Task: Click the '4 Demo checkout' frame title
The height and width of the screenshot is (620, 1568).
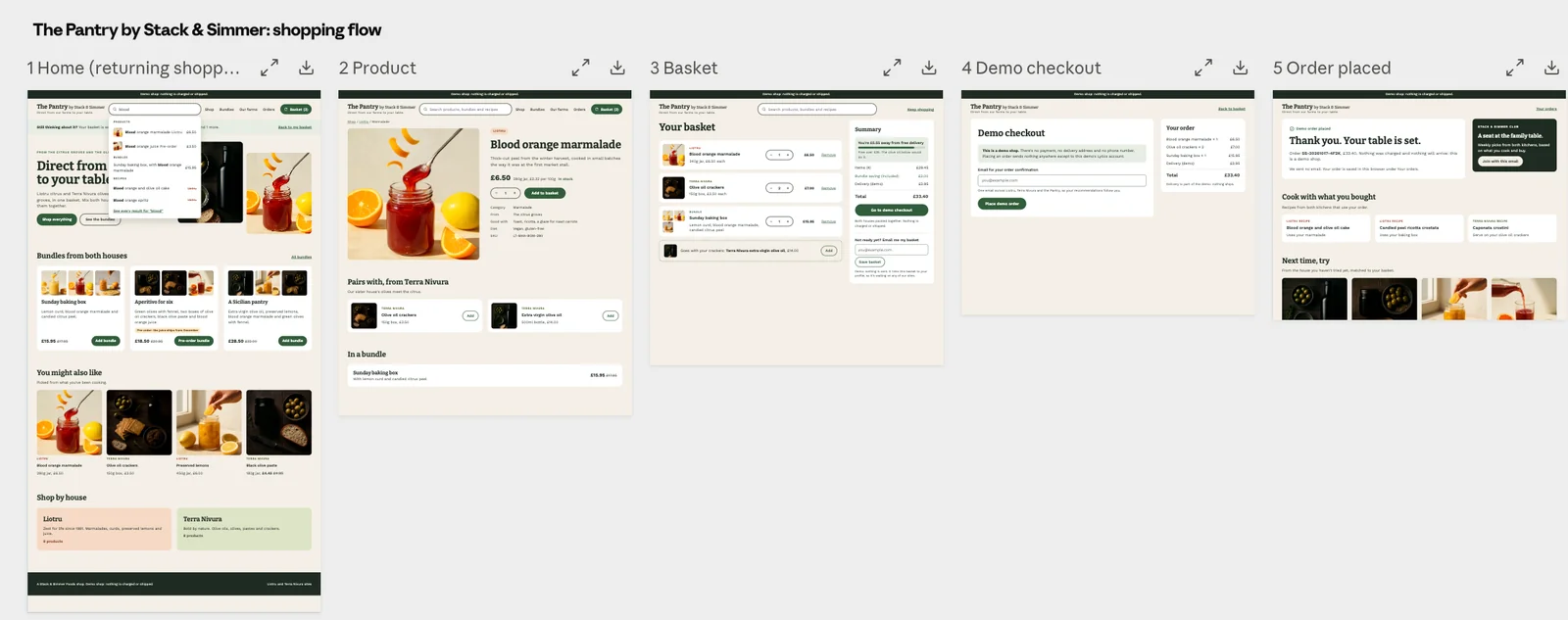Action: click(x=1031, y=68)
